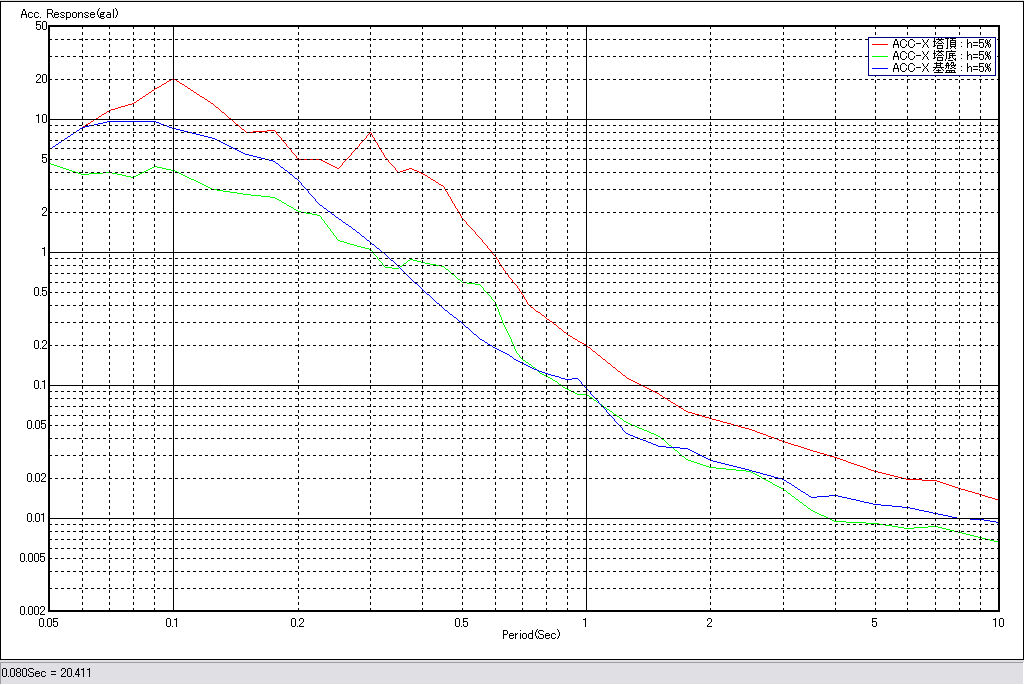1024x685 pixels.
Task: Click the green line swatch in the legend
Action: click(880, 56)
